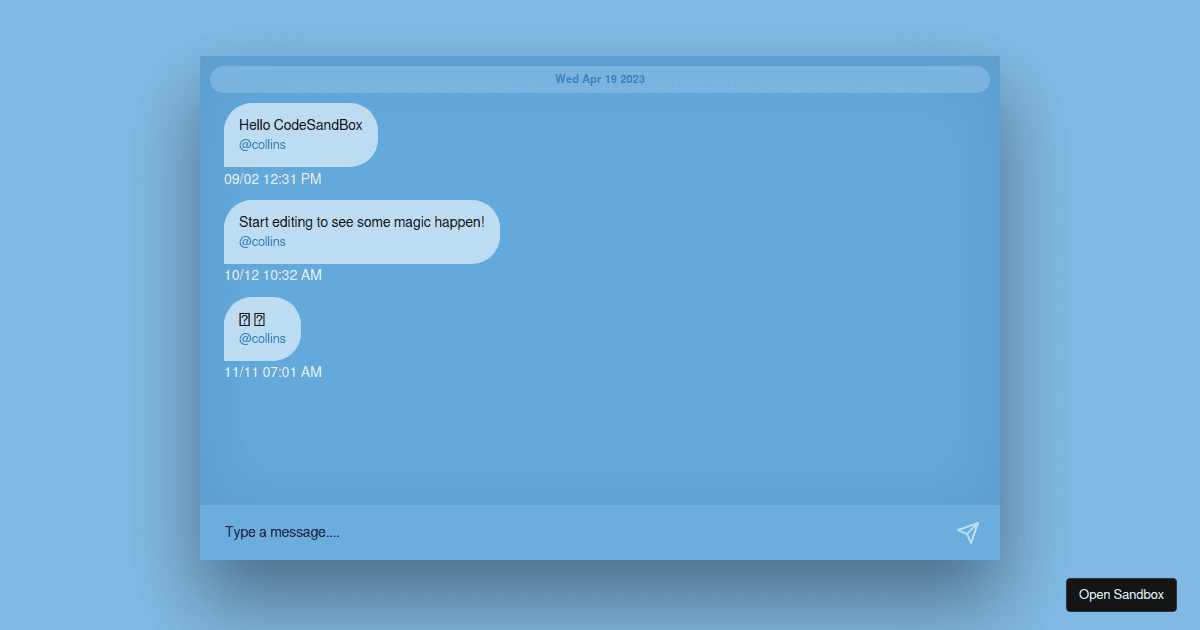This screenshot has width=1200, height=630.
Task: Select @collins in the emoji message bubble
Action: point(262,338)
